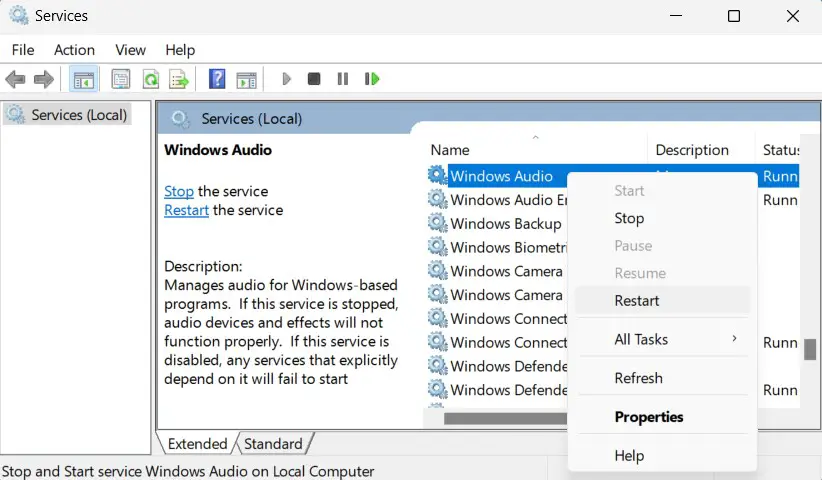Image resolution: width=822 pixels, height=480 pixels.
Task: Click the Back arrow toolbar icon
Action: click(15, 80)
